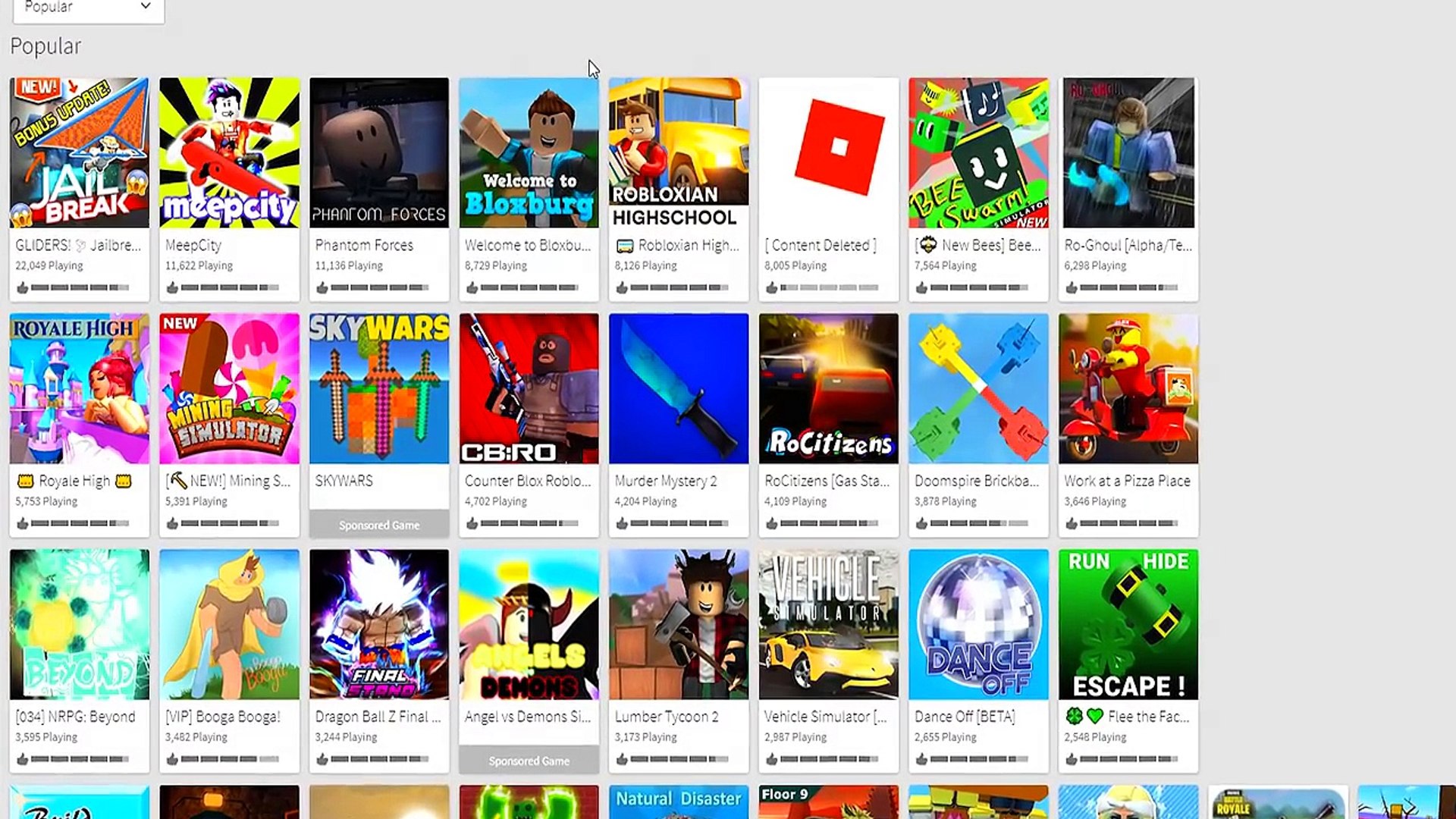Click the Robloxian Highschool bus icon
The width and height of the screenshot is (1456, 819).
[624, 246]
